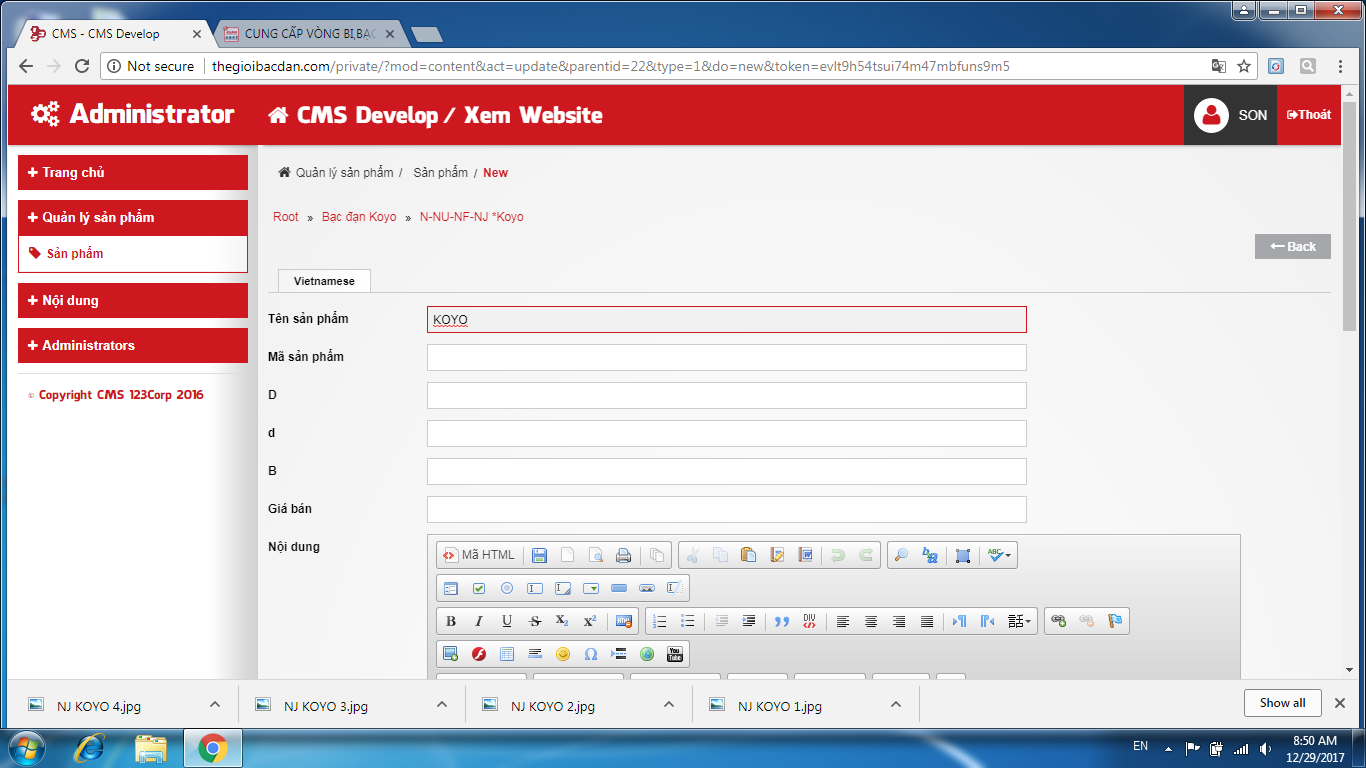Expand the Nội dung sidebar menu
The height and width of the screenshot is (768, 1366).
click(x=133, y=300)
